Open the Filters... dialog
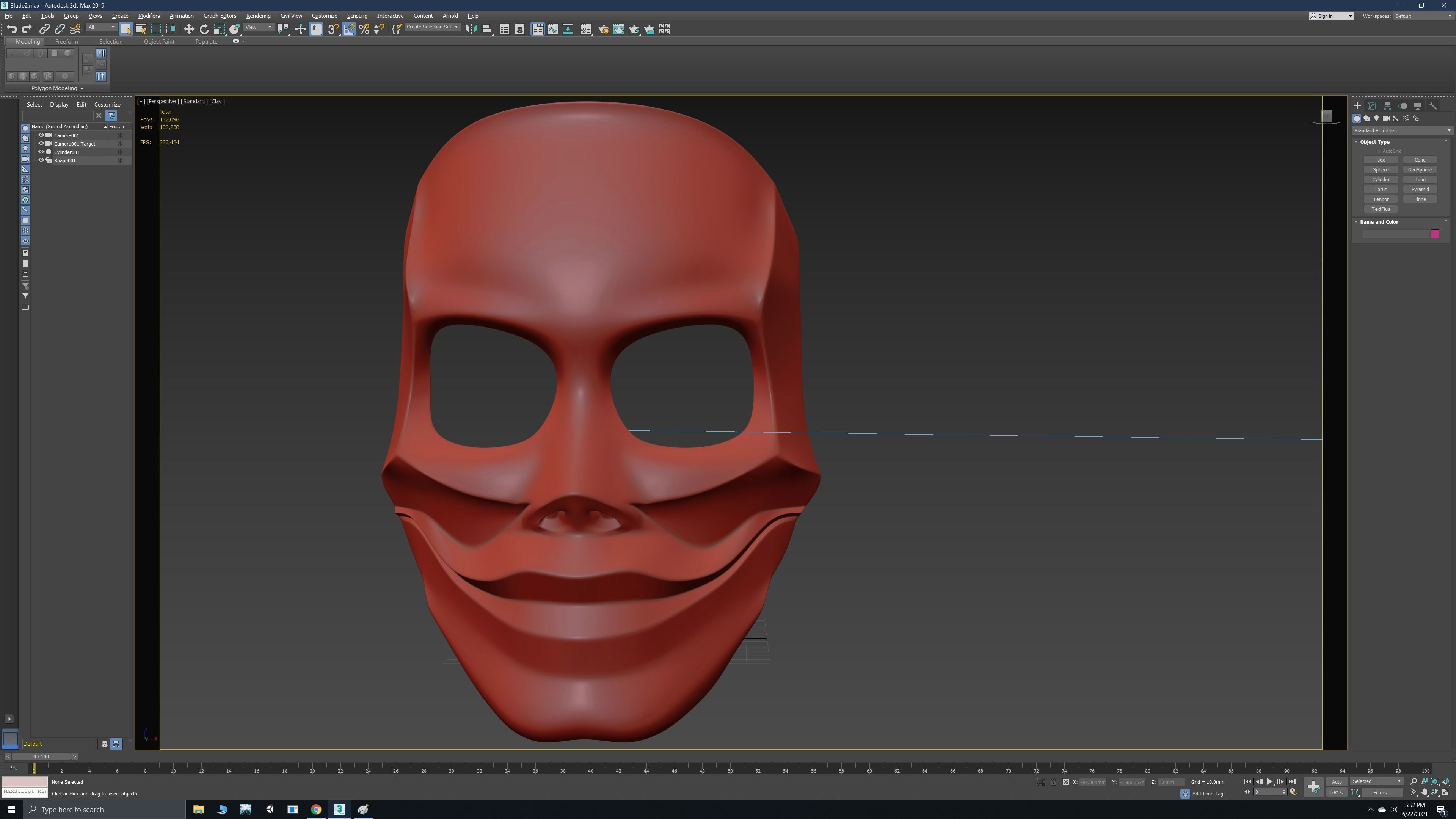Image resolution: width=1456 pixels, height=819 pixels. (x=1382, y=792)
